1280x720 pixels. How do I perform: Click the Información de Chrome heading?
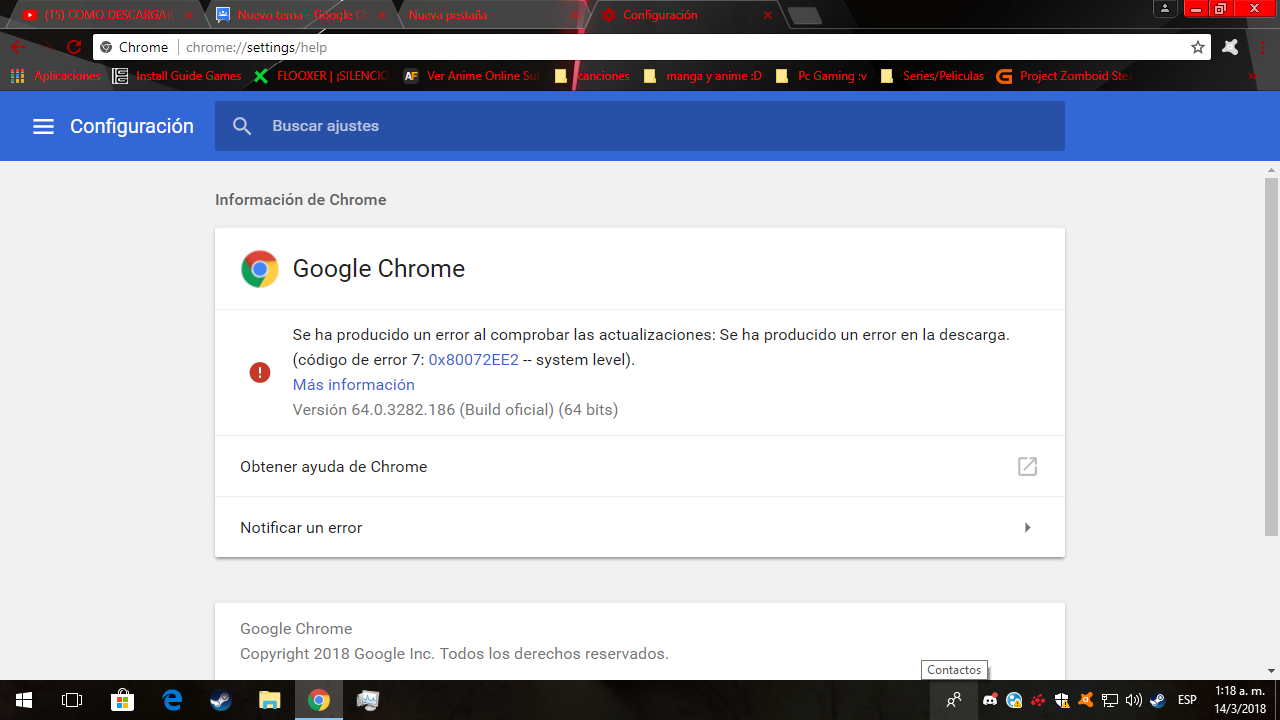(x=301, y=200)
